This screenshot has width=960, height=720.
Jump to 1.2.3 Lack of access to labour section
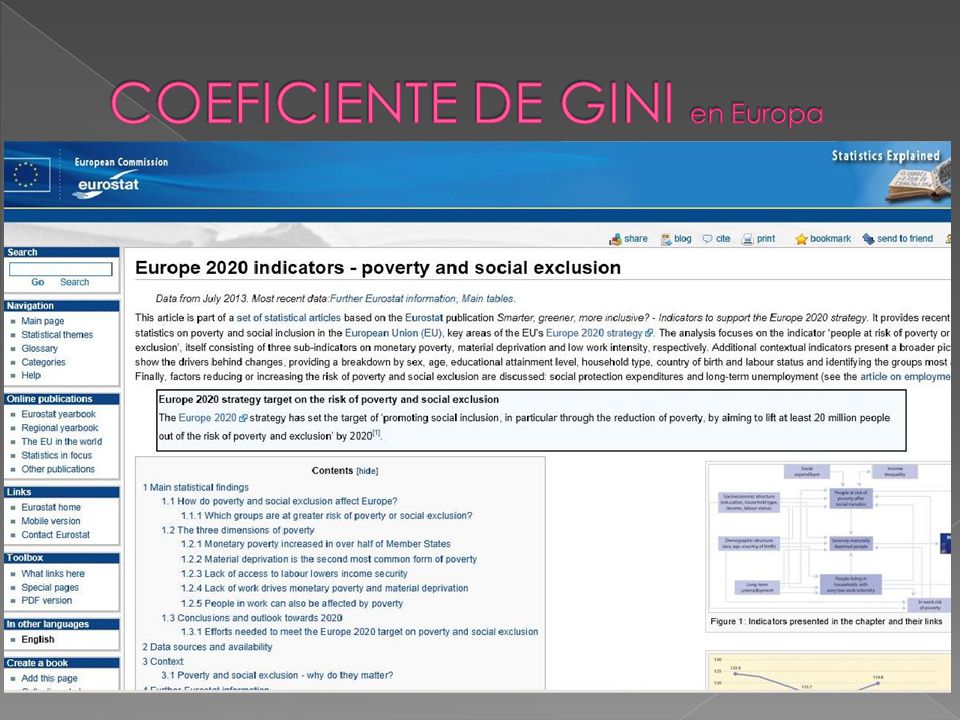294,574
